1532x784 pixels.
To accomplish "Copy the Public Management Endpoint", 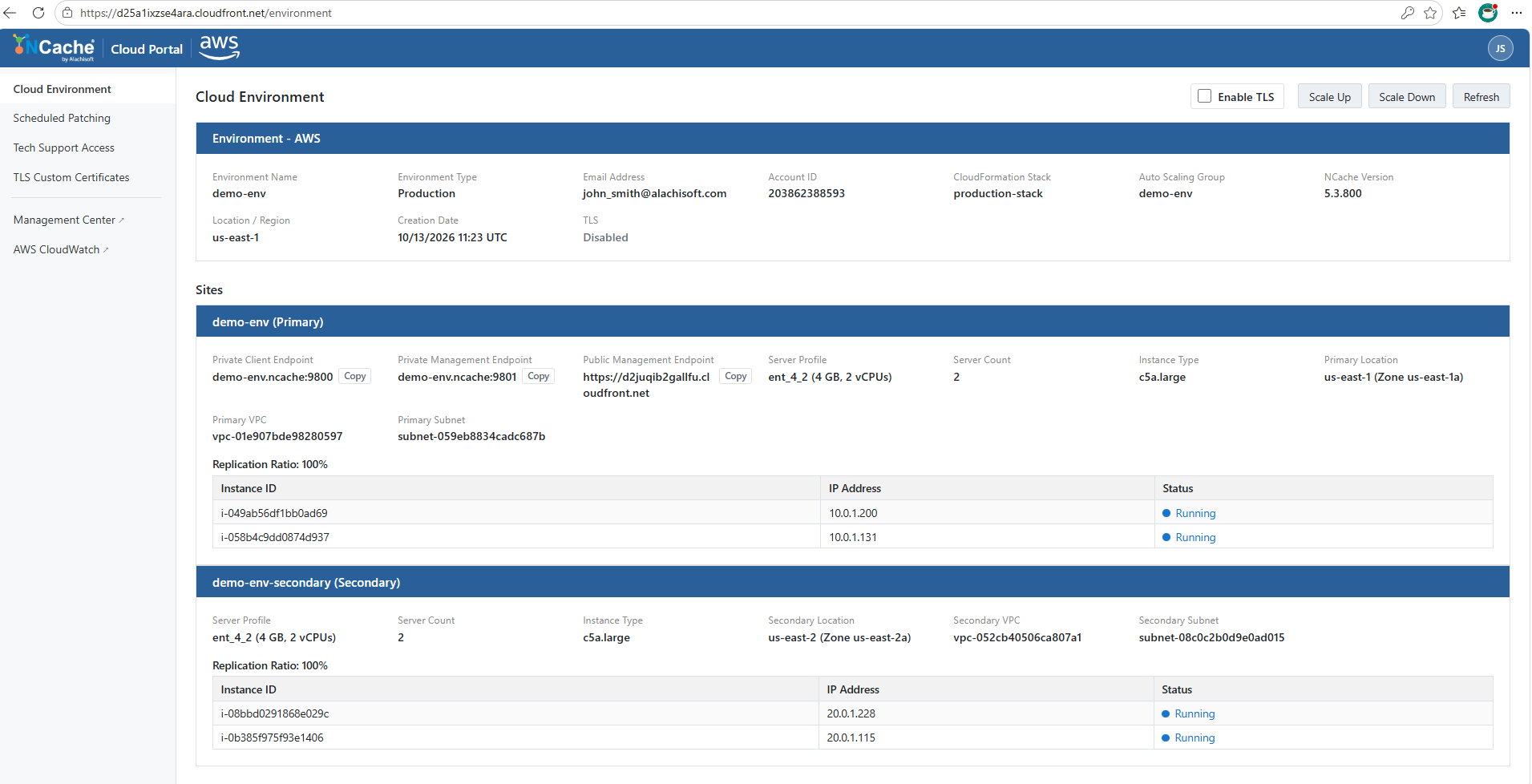I will click(735, 376).
